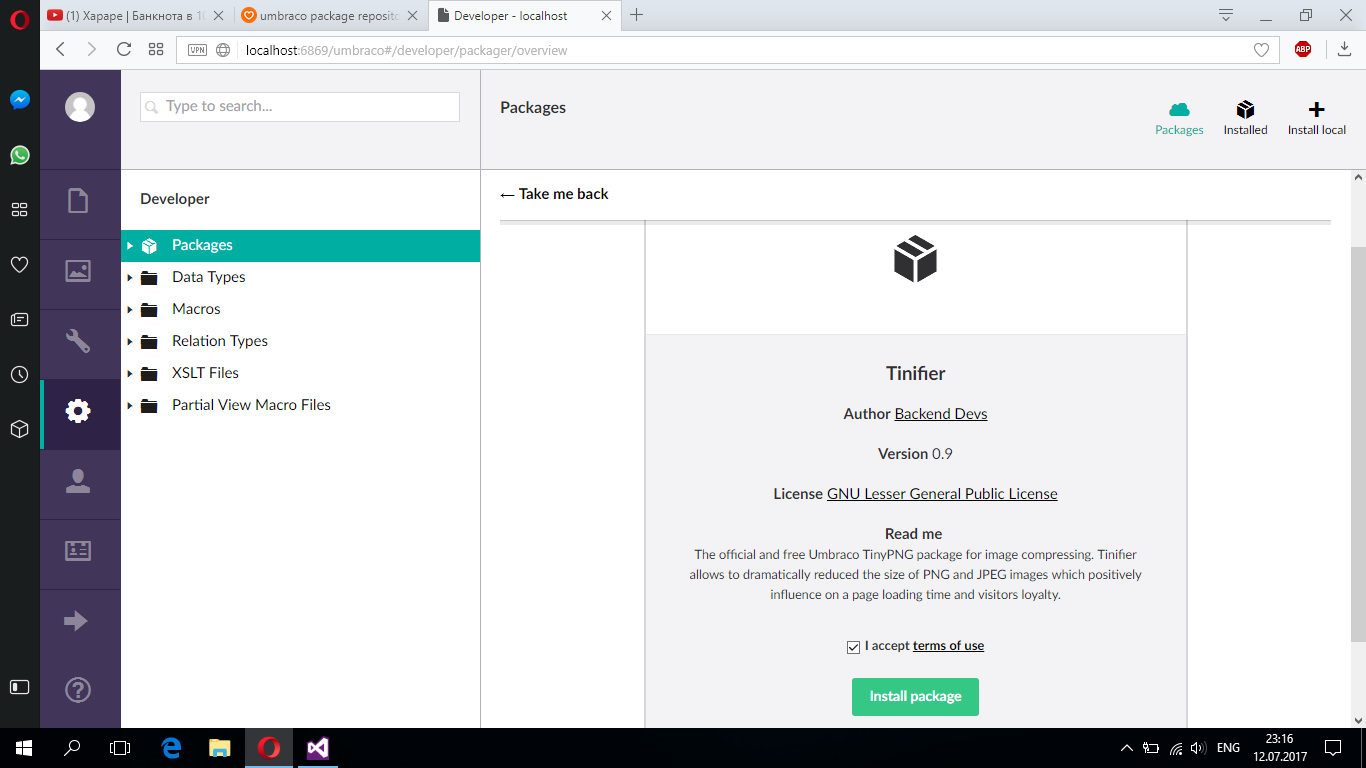Select Macros in the tree
Viewport: 1366px width, 768px height.
click(196, 309)
